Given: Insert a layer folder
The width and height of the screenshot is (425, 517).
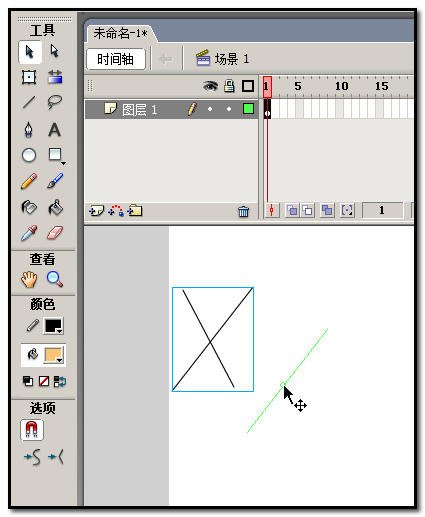Looking at the screenshot, I should [135, 211].
